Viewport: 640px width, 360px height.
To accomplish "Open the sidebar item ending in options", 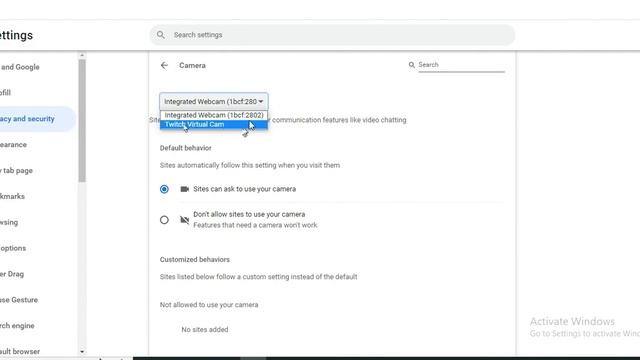I will click(13, 248).
